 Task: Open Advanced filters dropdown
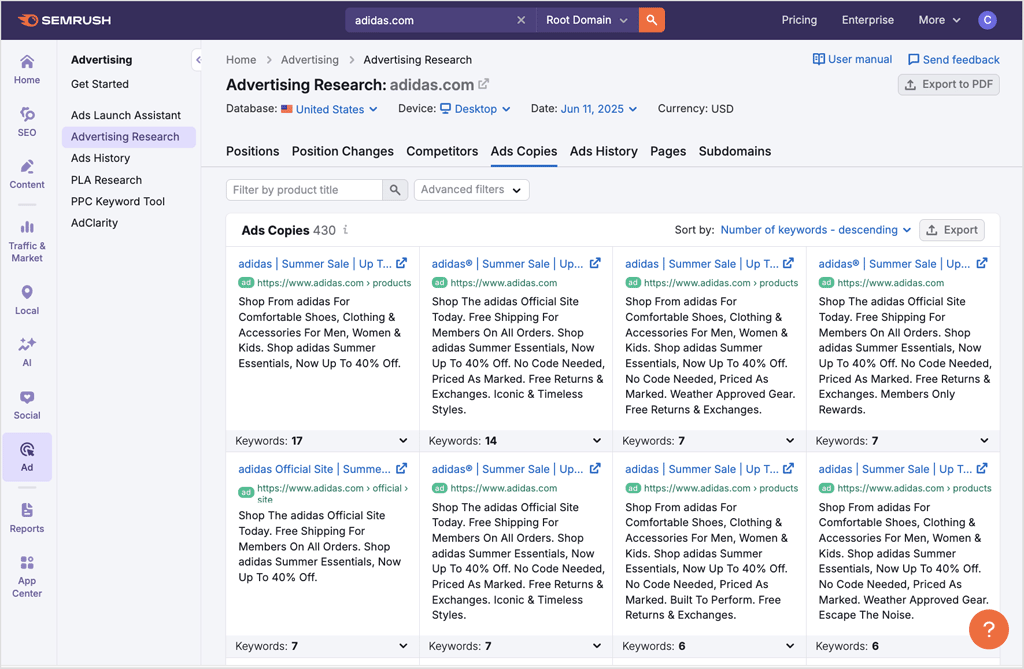point(472,190)
